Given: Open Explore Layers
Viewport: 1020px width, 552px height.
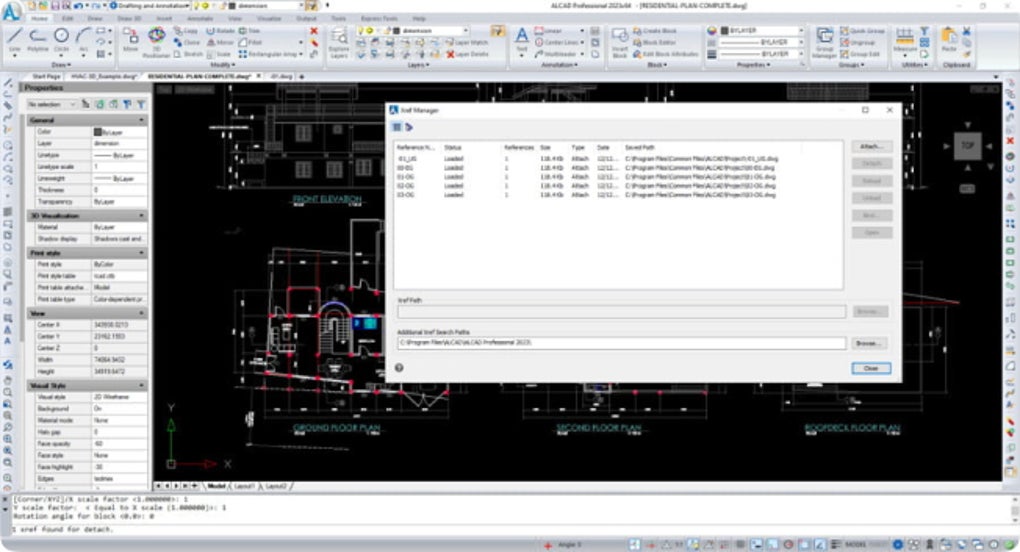Looking at the screenshot, I should point(339,43).
